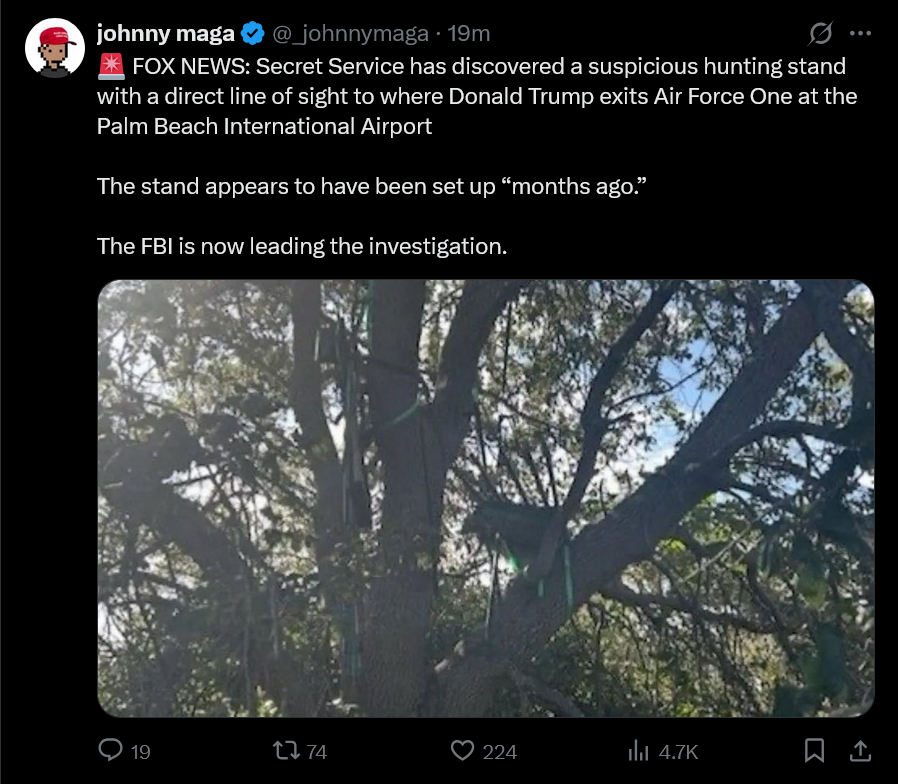Click the FBI investigation sentence text
The image size is (898, 784).
[302, 245]
